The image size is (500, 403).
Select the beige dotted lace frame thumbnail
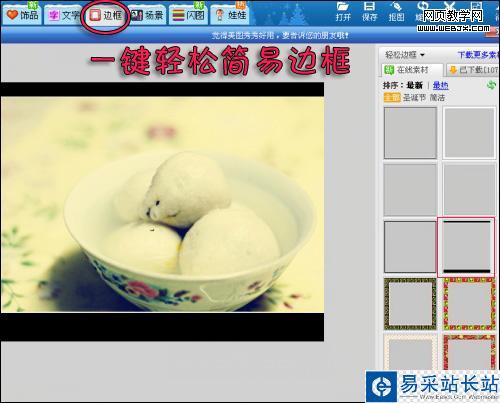tap(410, 352)
